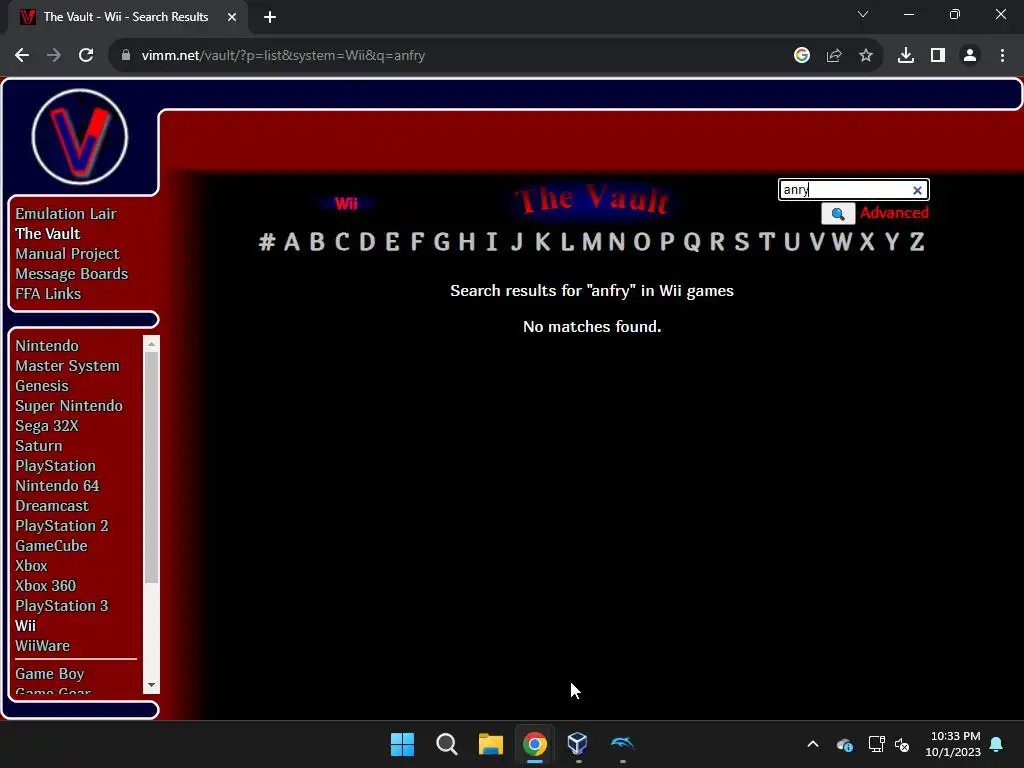
Task: Open Emulation Lair link
Action: point(66,214)
